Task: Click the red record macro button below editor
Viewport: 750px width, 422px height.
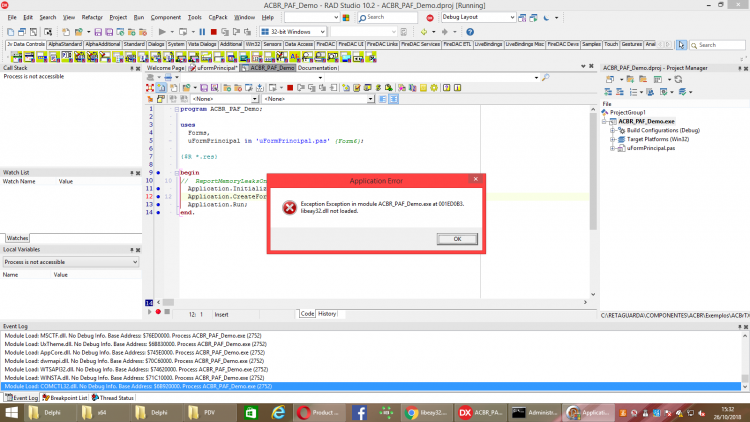Action: (158, 311)
